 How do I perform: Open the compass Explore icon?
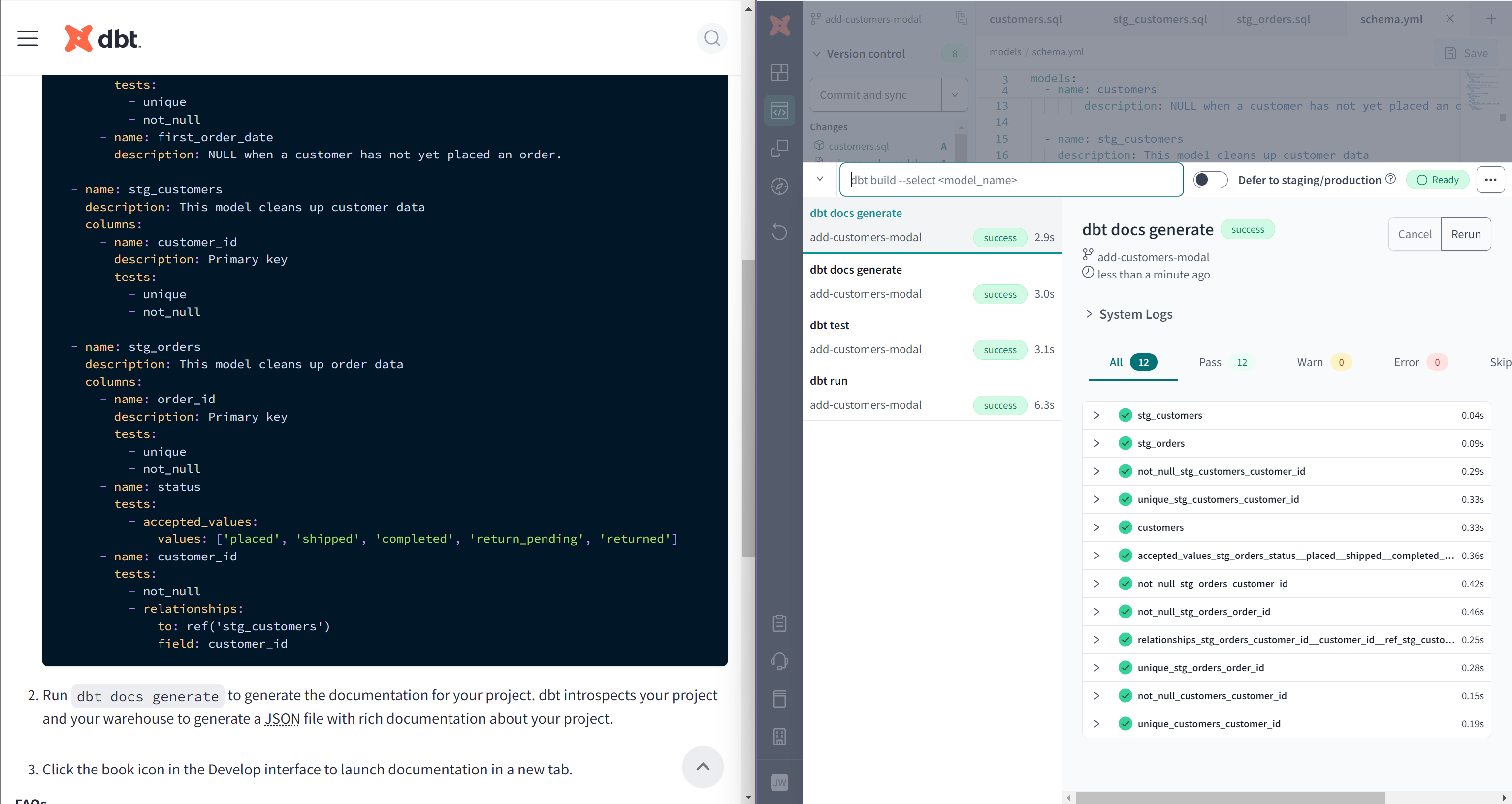pyautogui.click(x=779, y=186)
